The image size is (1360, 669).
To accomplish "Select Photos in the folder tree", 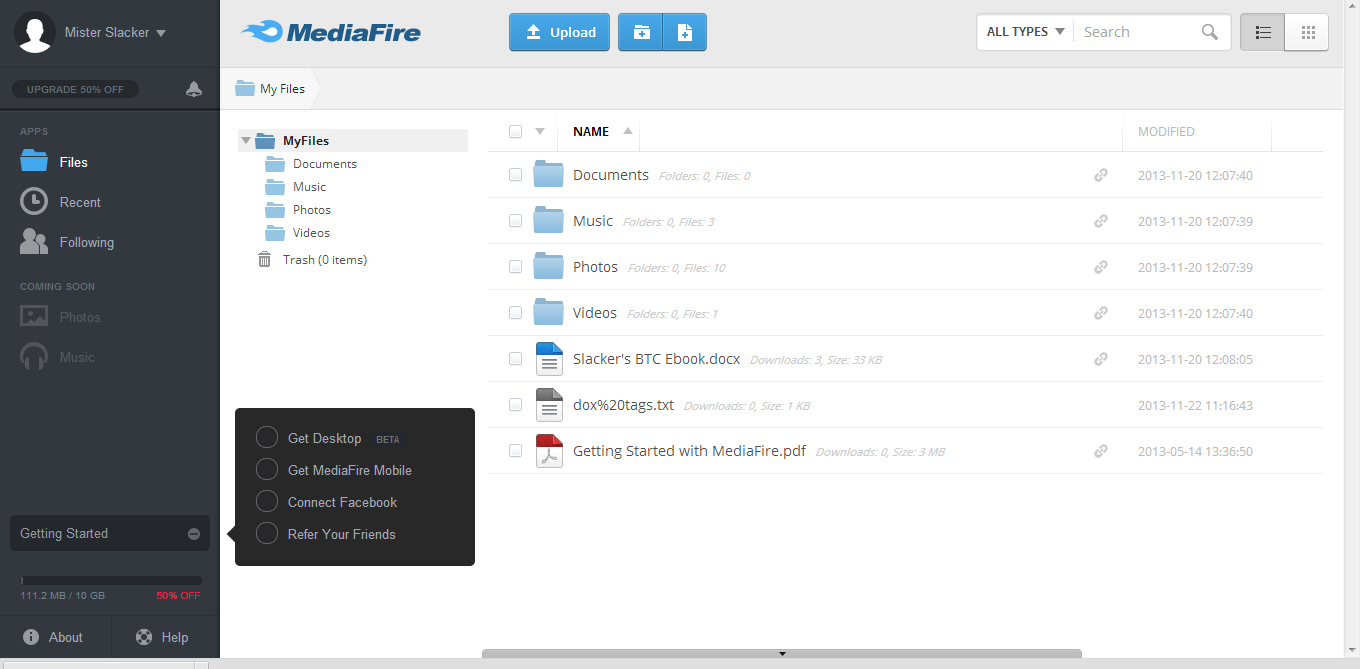I will coord(312,210).
